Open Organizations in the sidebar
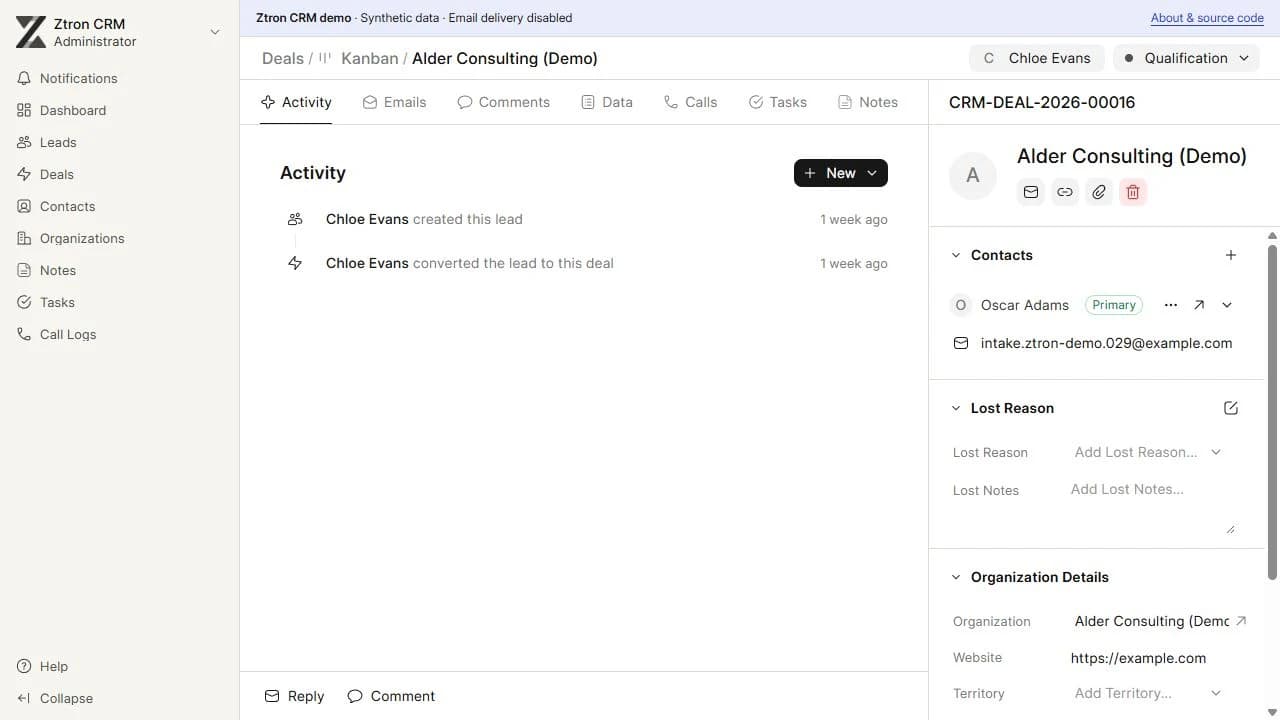 click(x=120, y=238)
